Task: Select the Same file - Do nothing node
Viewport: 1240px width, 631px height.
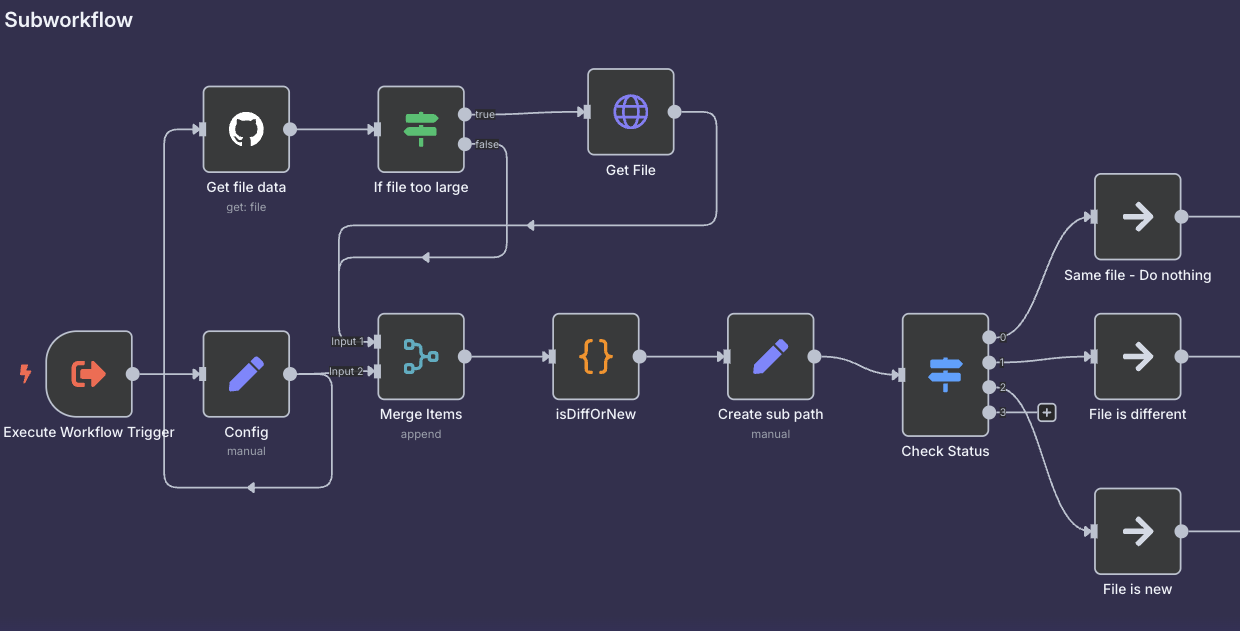Action: coord(1137,217)
